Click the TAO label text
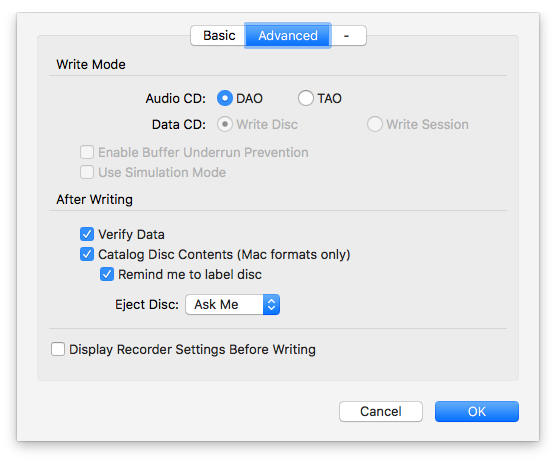Image resolution: width=556 pixels, height=462 pixels. (329, 99)
